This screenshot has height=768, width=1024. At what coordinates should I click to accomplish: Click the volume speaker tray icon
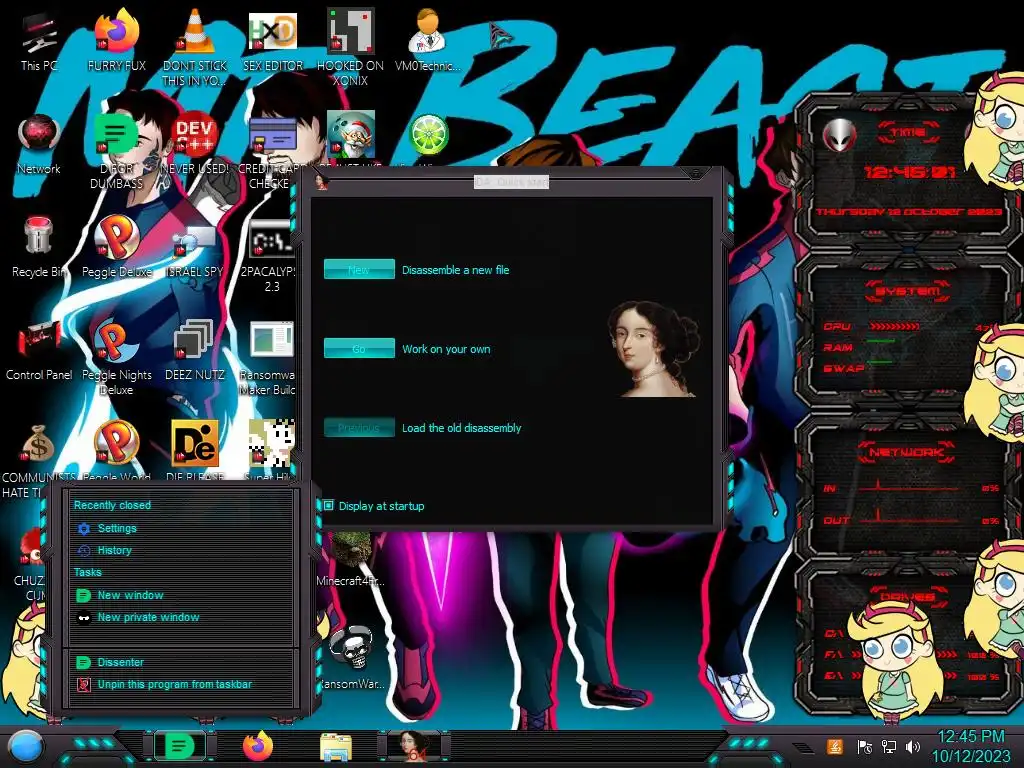pos(913,747)
